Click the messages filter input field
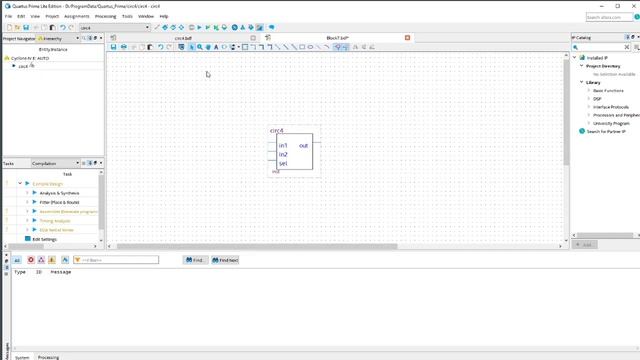 [116, 260]
